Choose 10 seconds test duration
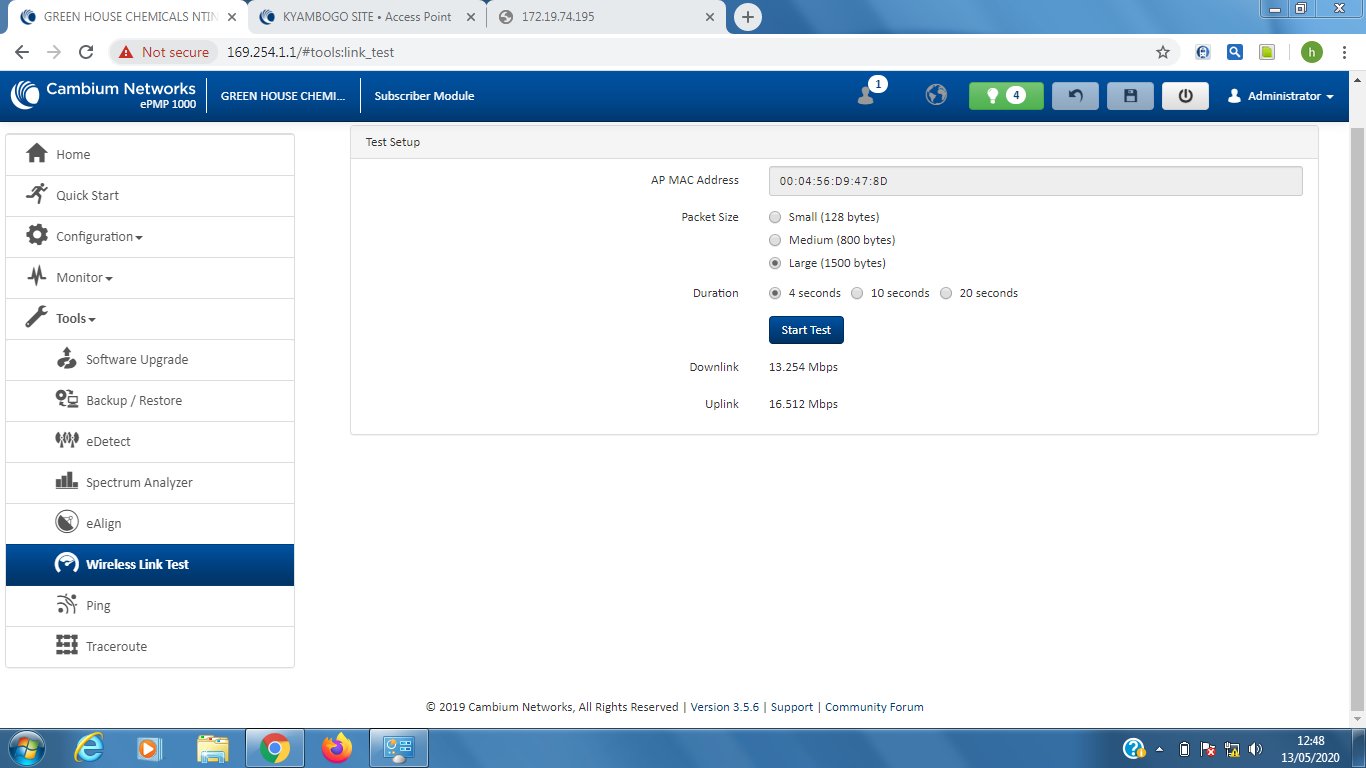 (857, 294)
